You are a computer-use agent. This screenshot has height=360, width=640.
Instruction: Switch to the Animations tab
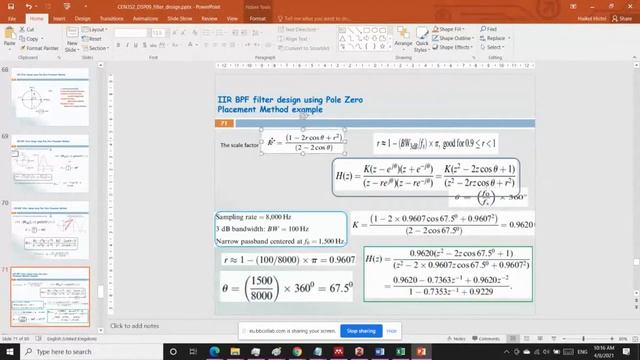145,19
